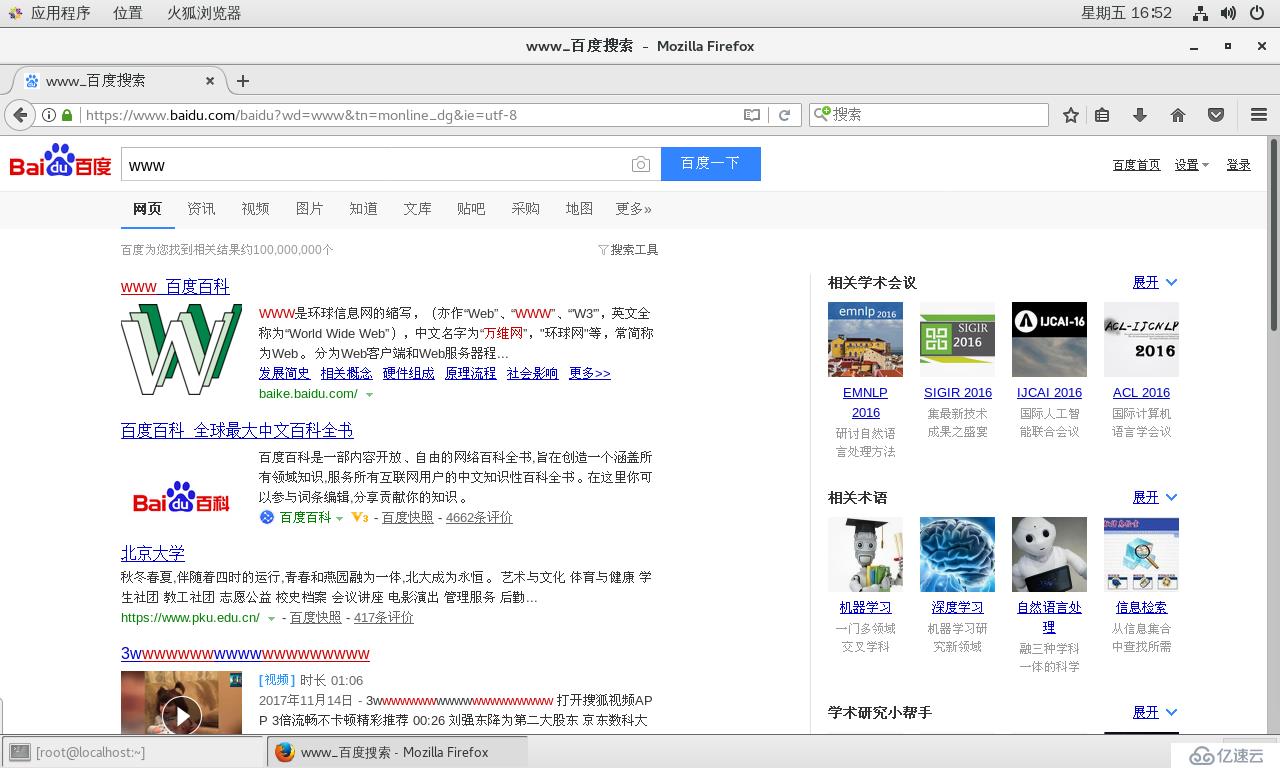This screenshot has height=768, width=1280.
Task: Switch to 知道 search tab
Action: 363,209
